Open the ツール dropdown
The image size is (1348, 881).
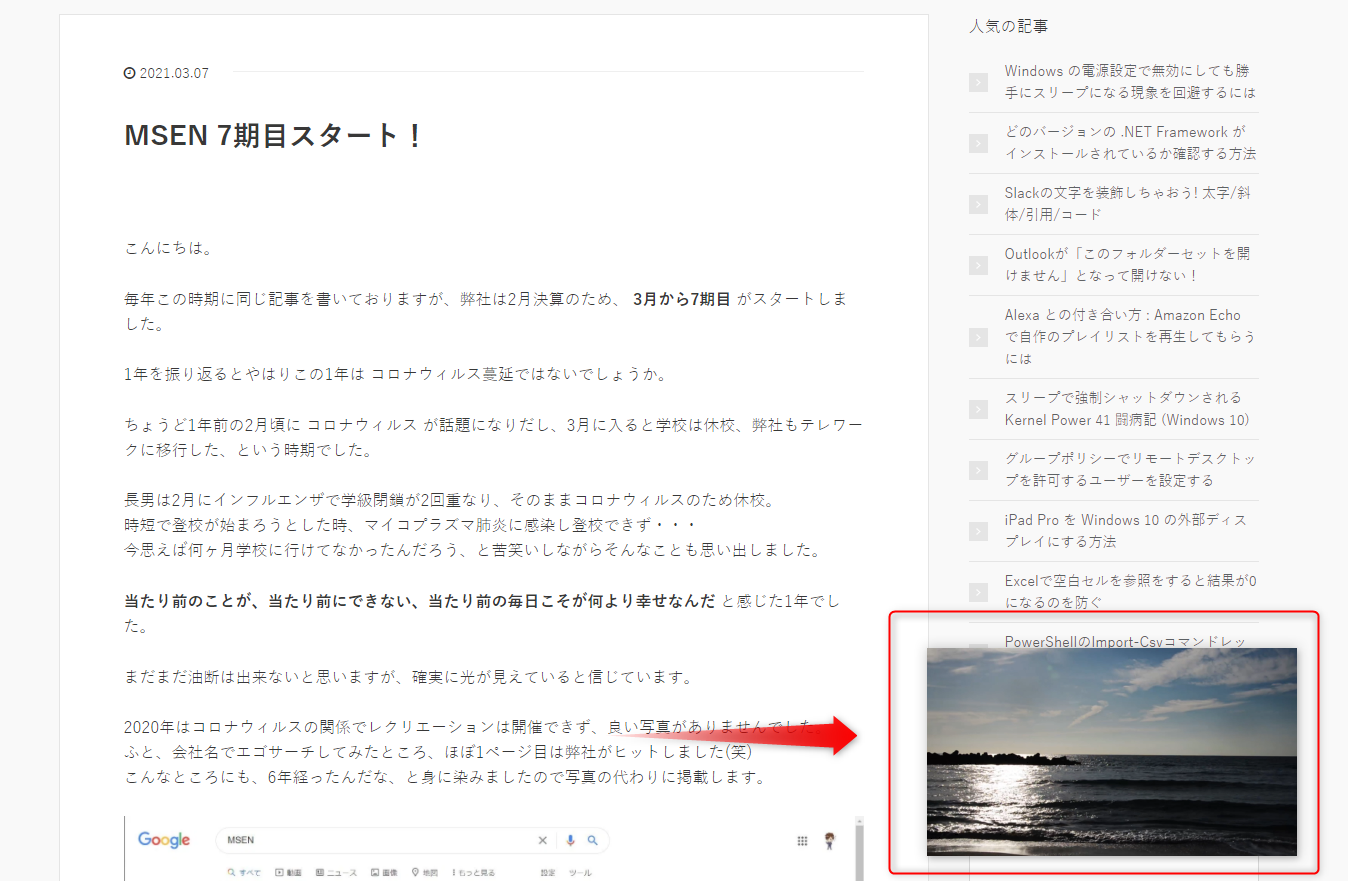point(582,871)
